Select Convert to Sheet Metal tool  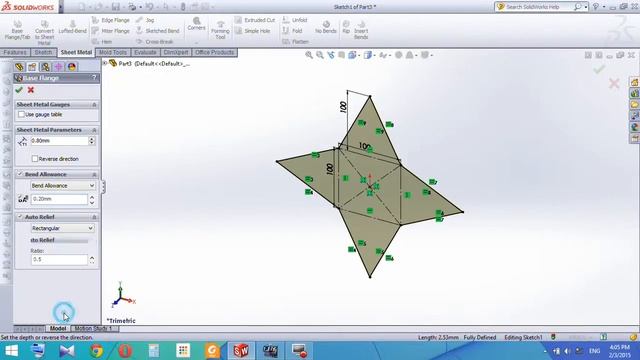coord(44,32)
